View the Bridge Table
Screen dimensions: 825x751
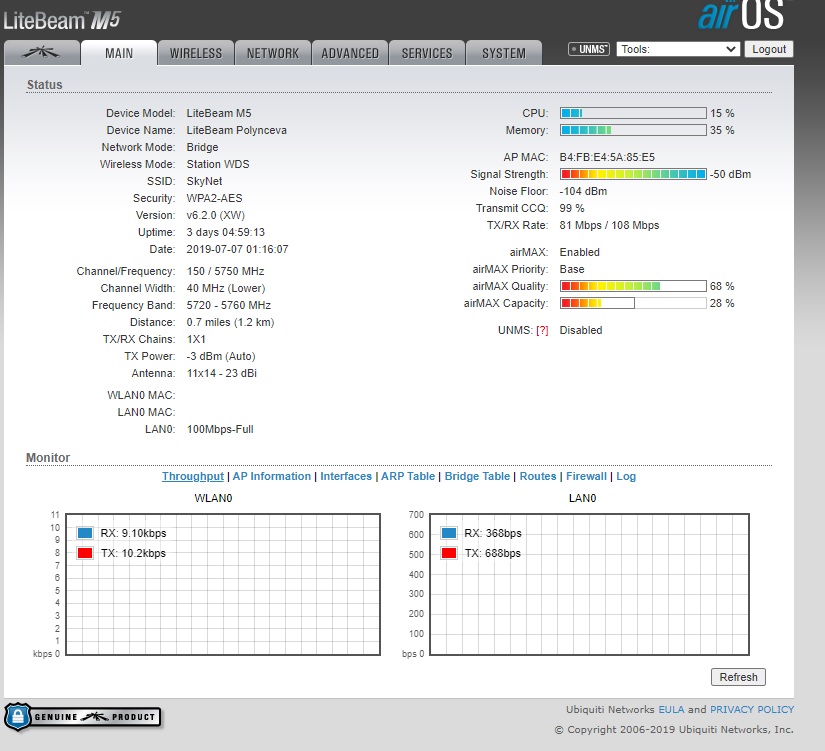point(477,476)
